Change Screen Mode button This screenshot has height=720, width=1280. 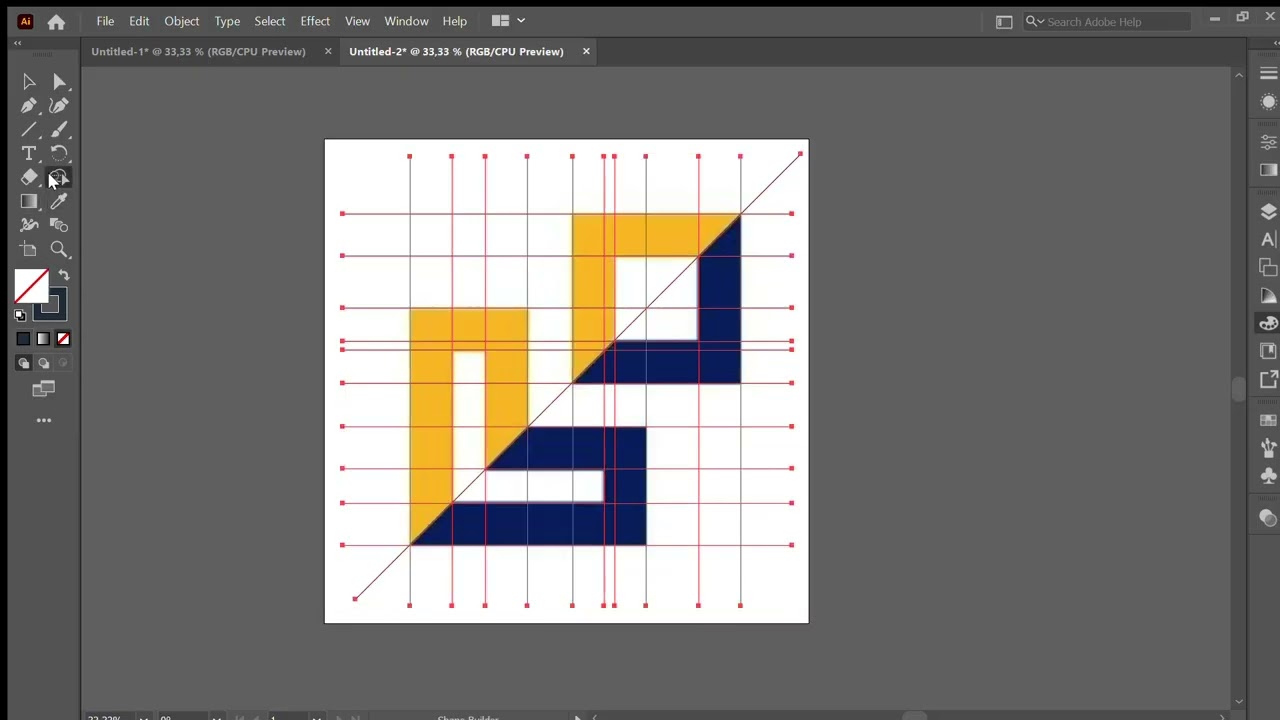pyautogui.click(x=43, y=390)
